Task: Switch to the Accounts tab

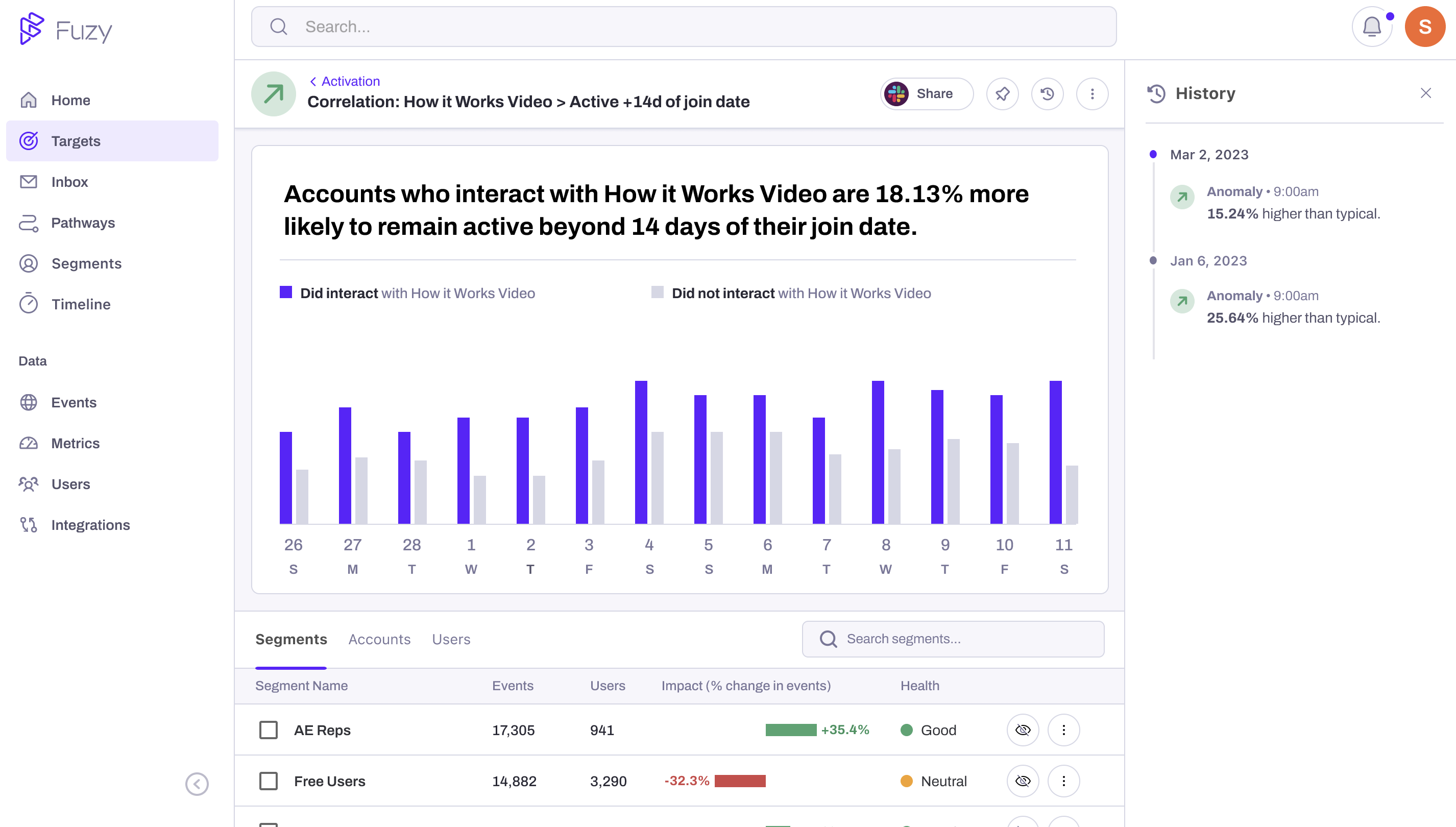Action: coord(379,640)
